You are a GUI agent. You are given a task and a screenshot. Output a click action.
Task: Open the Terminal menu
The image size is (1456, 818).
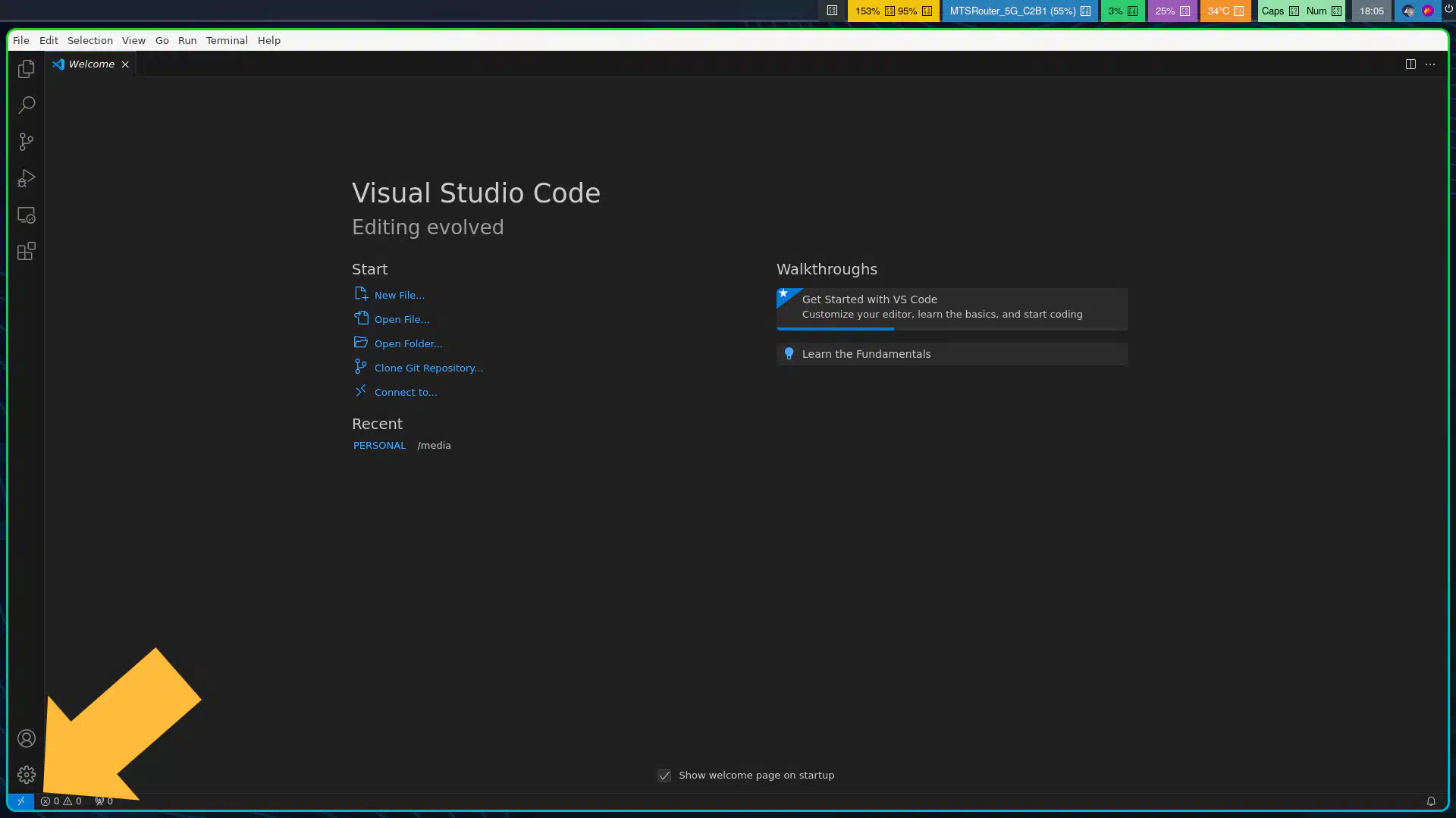(227, 41)
